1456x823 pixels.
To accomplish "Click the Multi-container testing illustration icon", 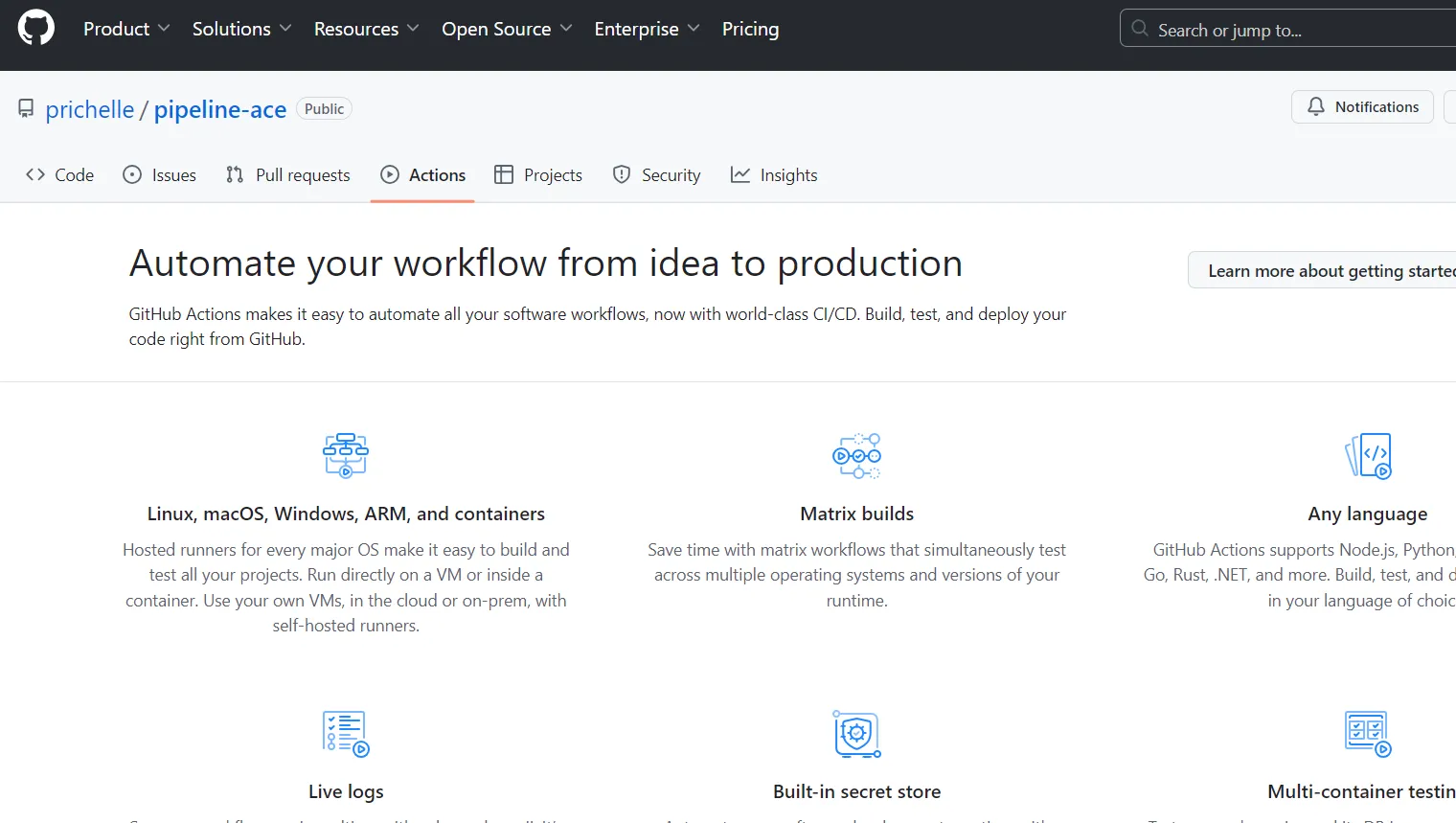I will (1368, 734).
